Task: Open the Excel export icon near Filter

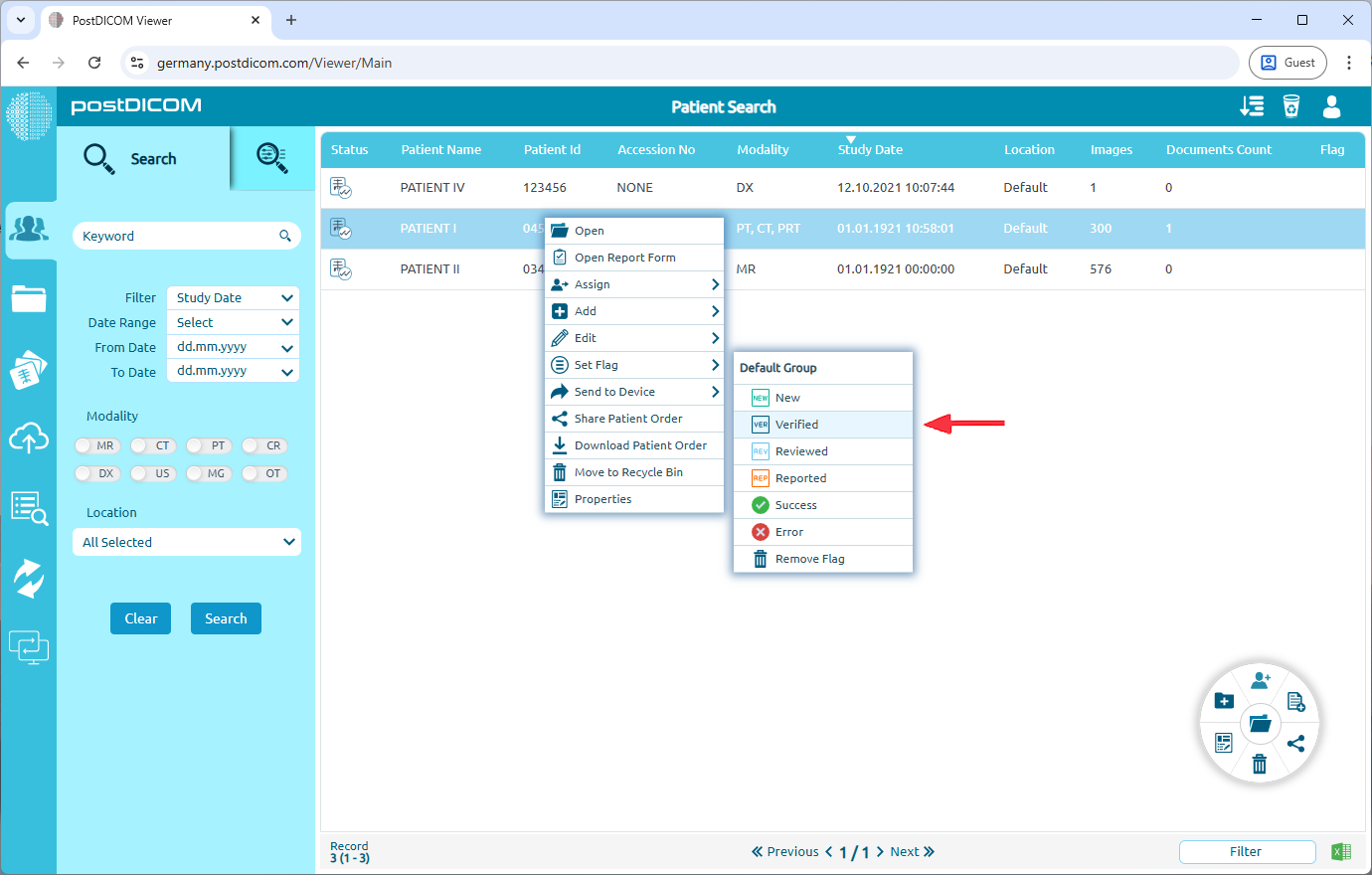Action: click(x=1340, y=851)
